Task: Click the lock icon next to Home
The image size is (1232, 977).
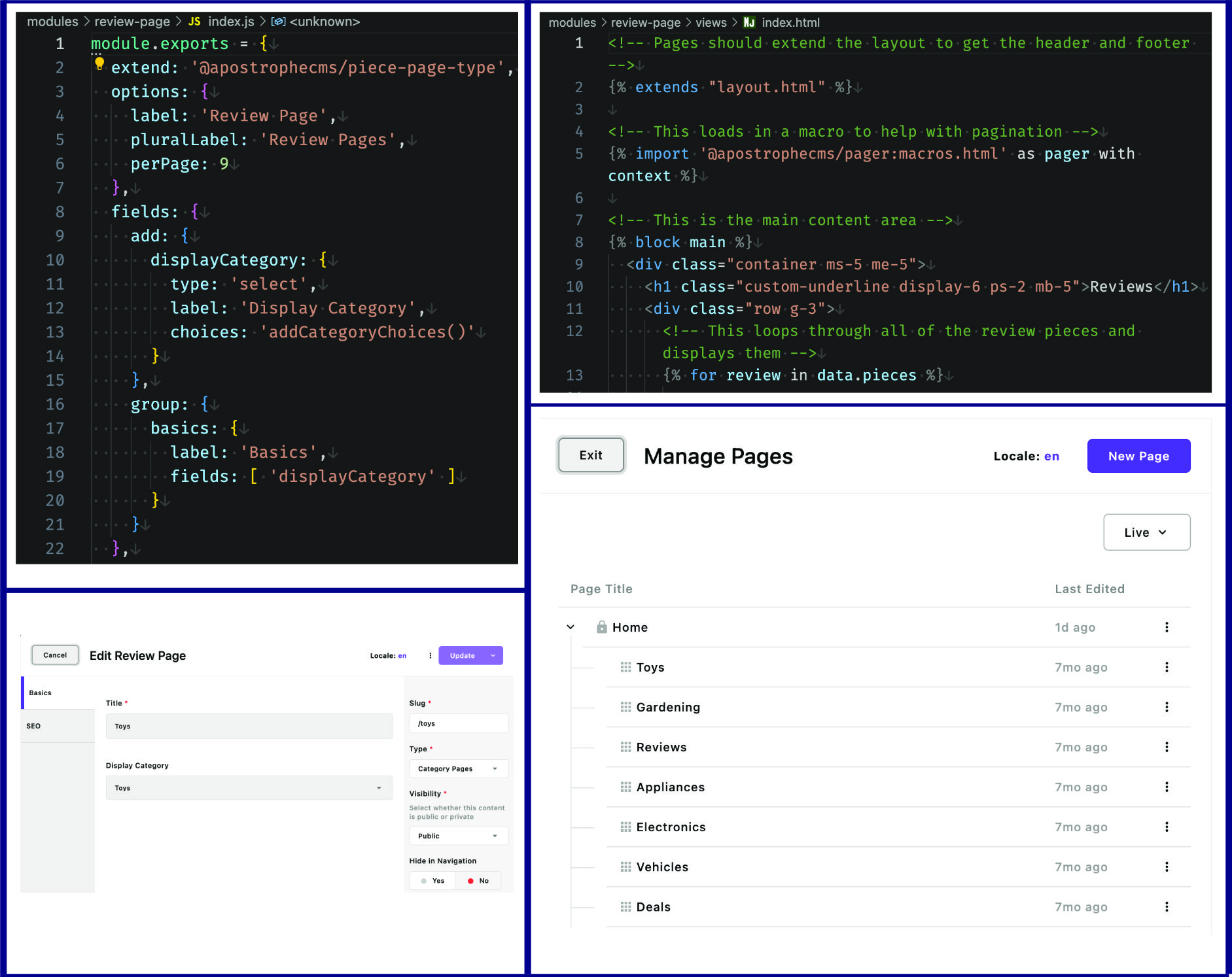Action: [x=601, y=626]
